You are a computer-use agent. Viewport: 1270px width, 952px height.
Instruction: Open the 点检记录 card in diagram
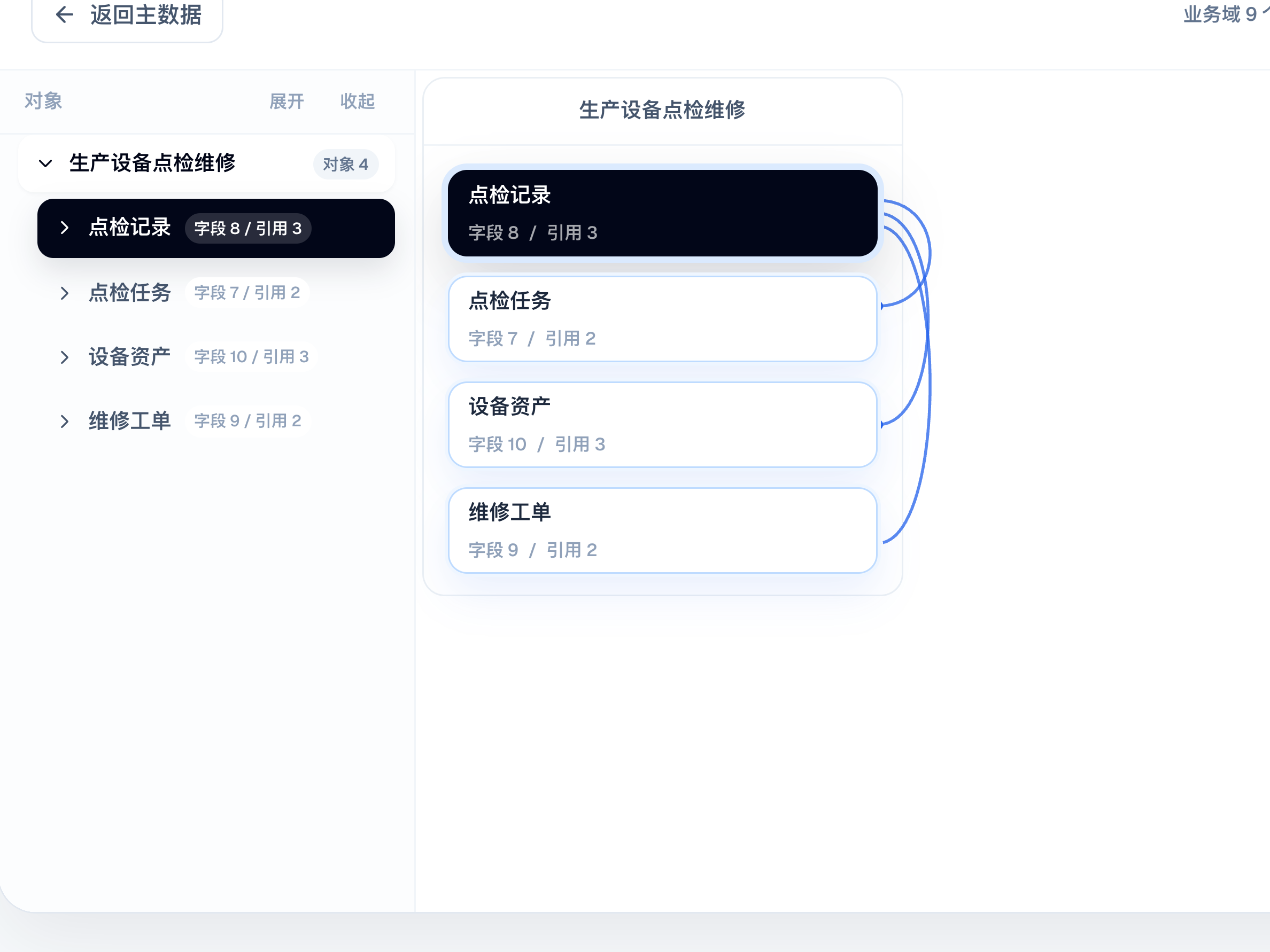pos(663,213)
